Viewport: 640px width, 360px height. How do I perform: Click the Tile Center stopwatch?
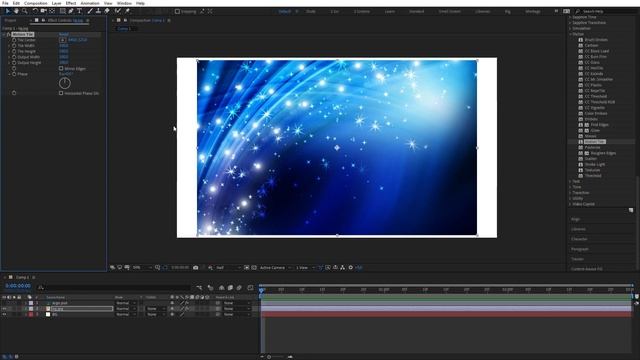[x=14, y=40]
